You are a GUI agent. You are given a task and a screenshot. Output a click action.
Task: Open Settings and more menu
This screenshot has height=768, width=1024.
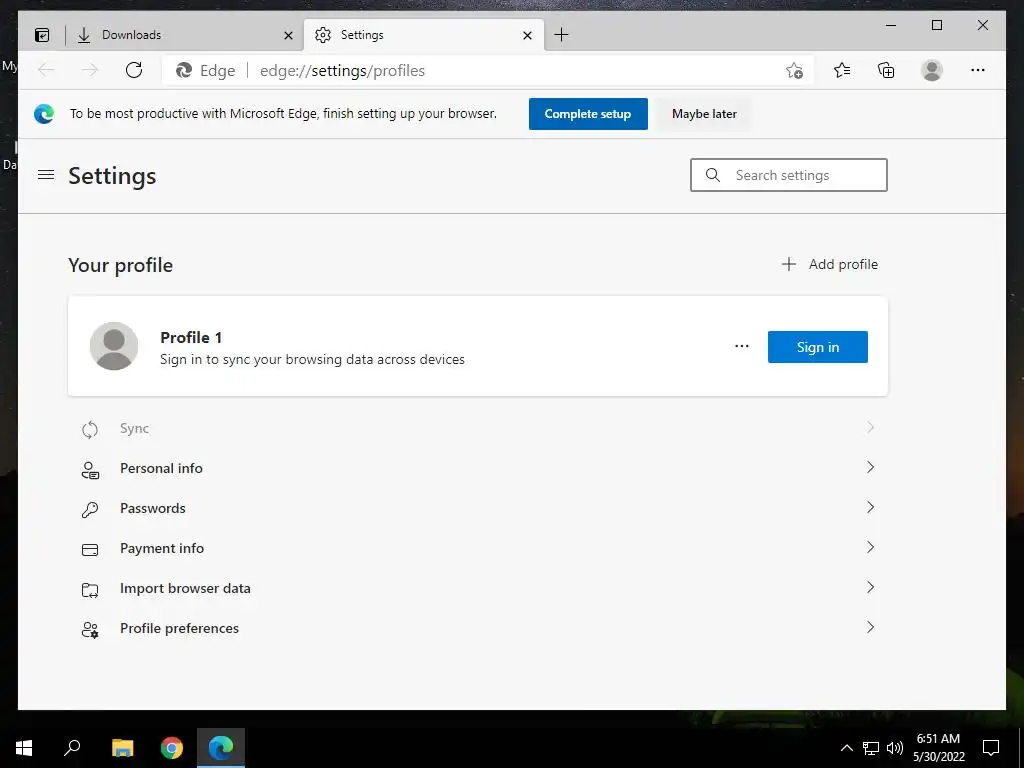click(978, 70)
